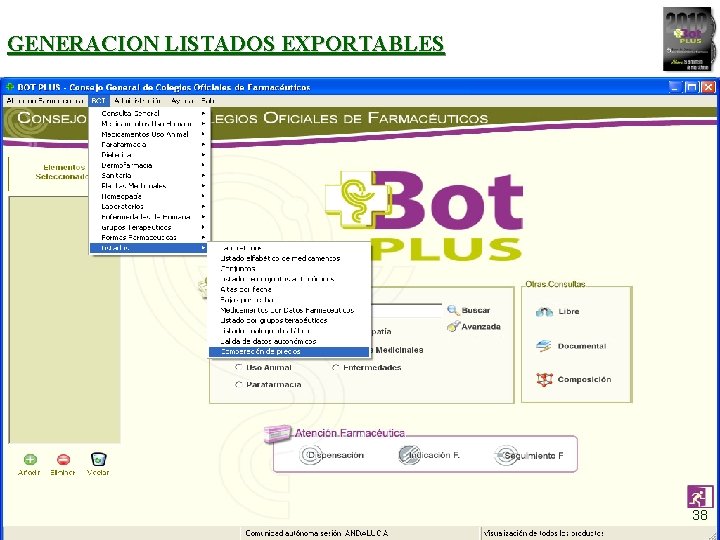
Task: Maximize the BOT PLUS window
Action: pyautogui.click(x=692, y=87)
